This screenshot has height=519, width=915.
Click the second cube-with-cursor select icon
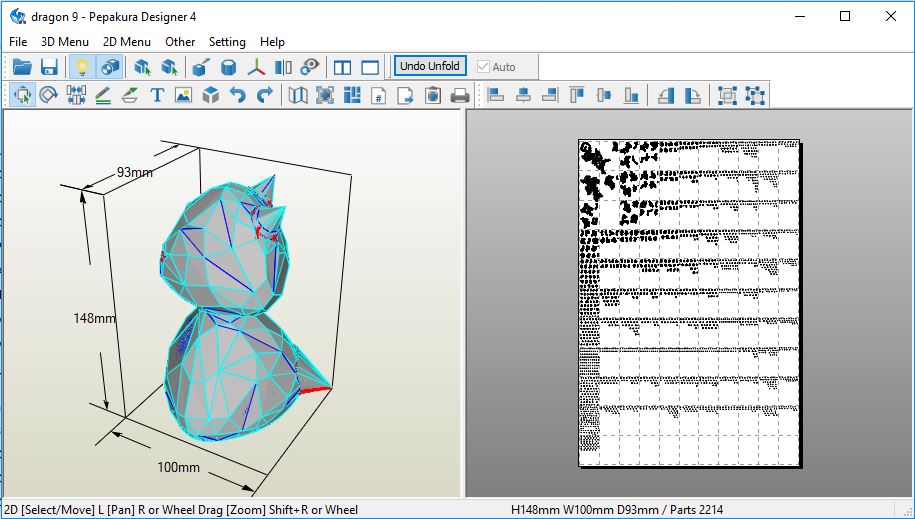[170, 67]
